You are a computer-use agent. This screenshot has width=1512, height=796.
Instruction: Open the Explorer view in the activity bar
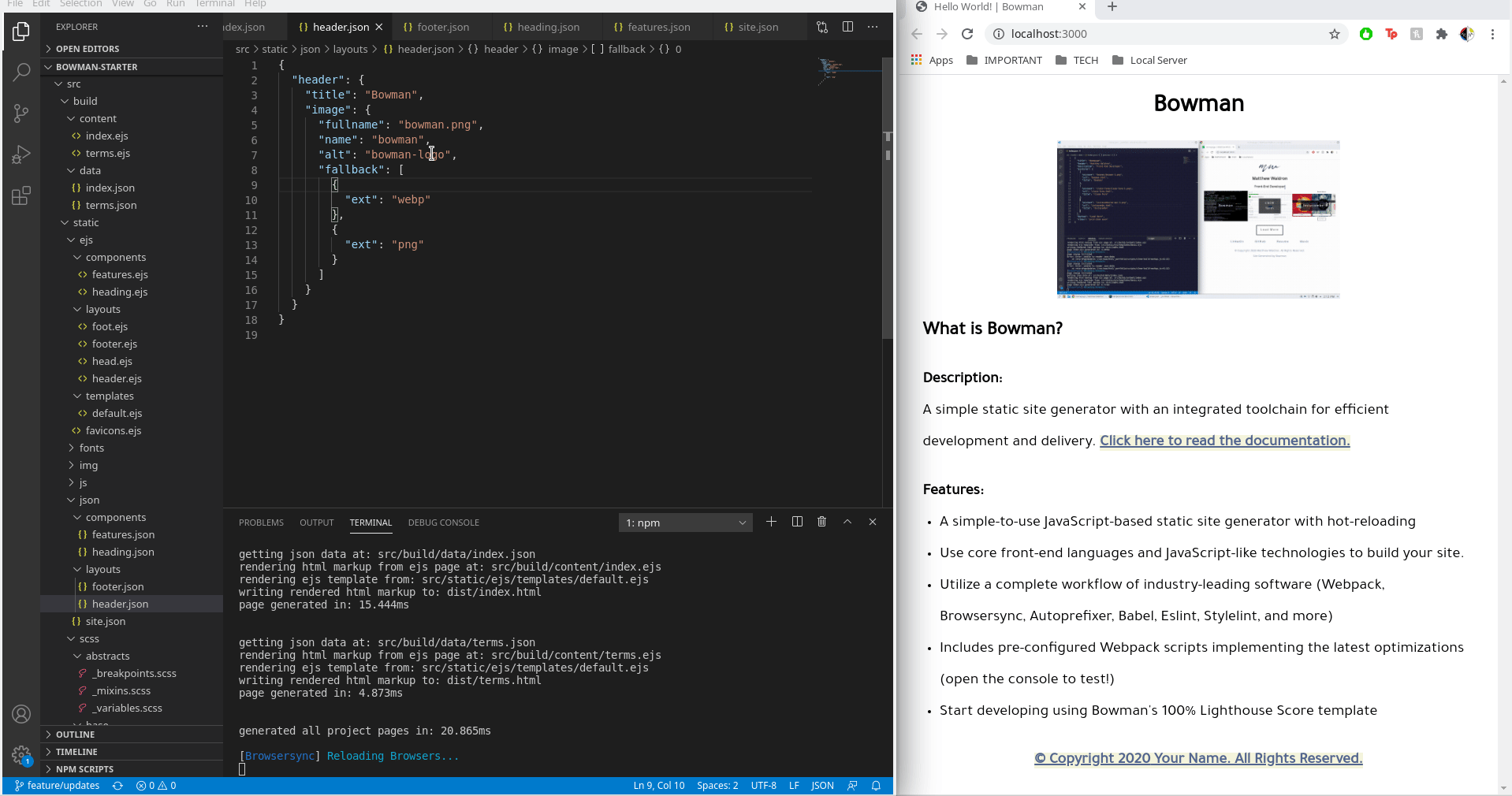(x=21, y=32)
